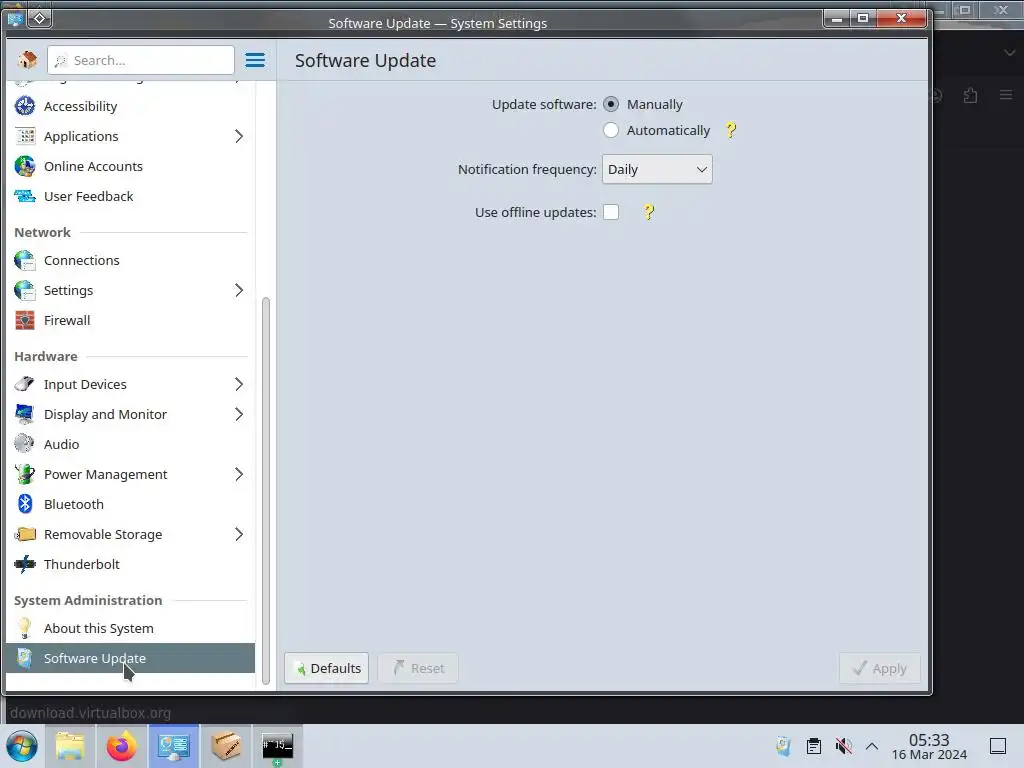Expand Power Management chevron

239,475
